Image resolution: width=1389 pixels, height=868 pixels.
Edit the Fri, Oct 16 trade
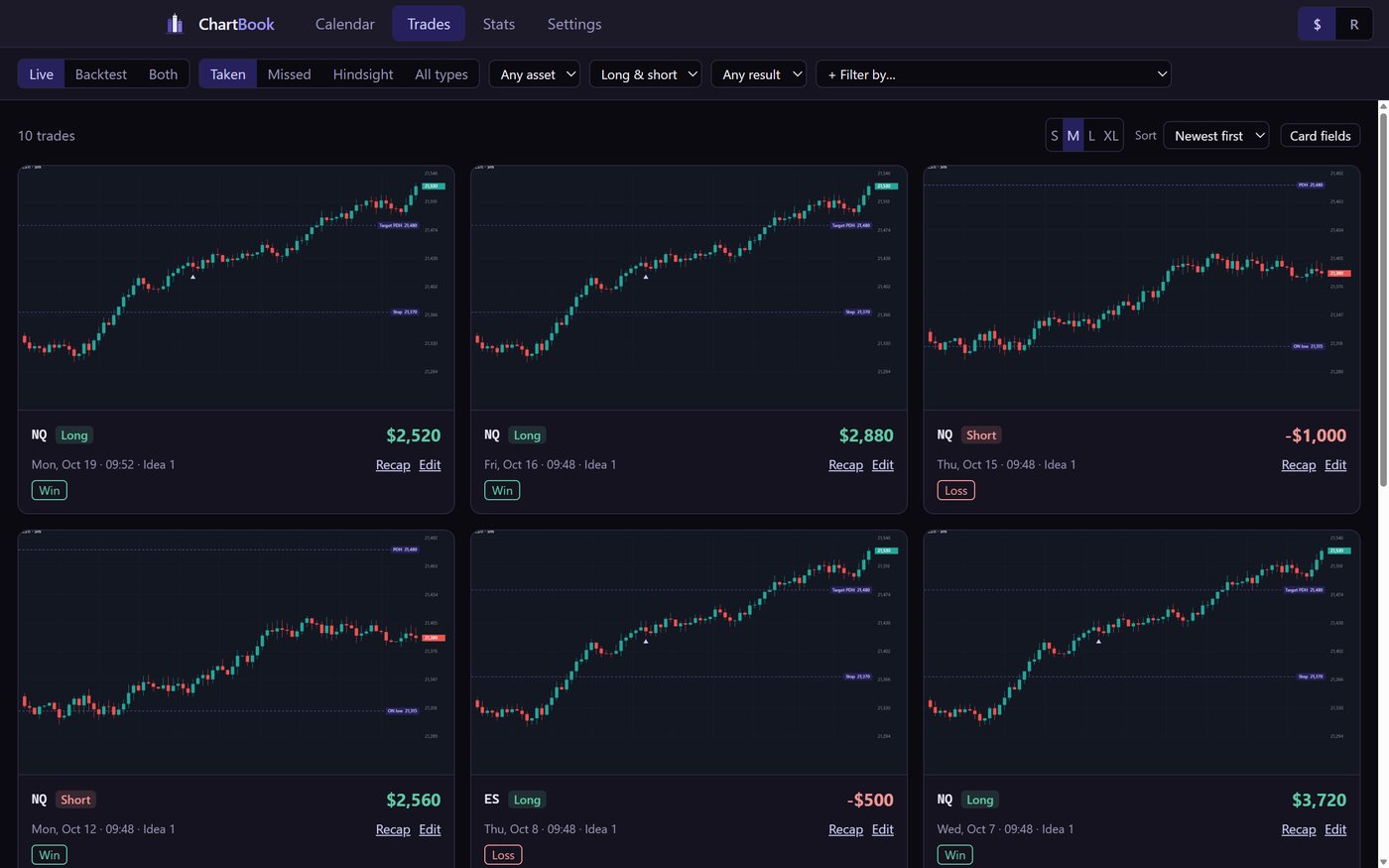[882, 464]
